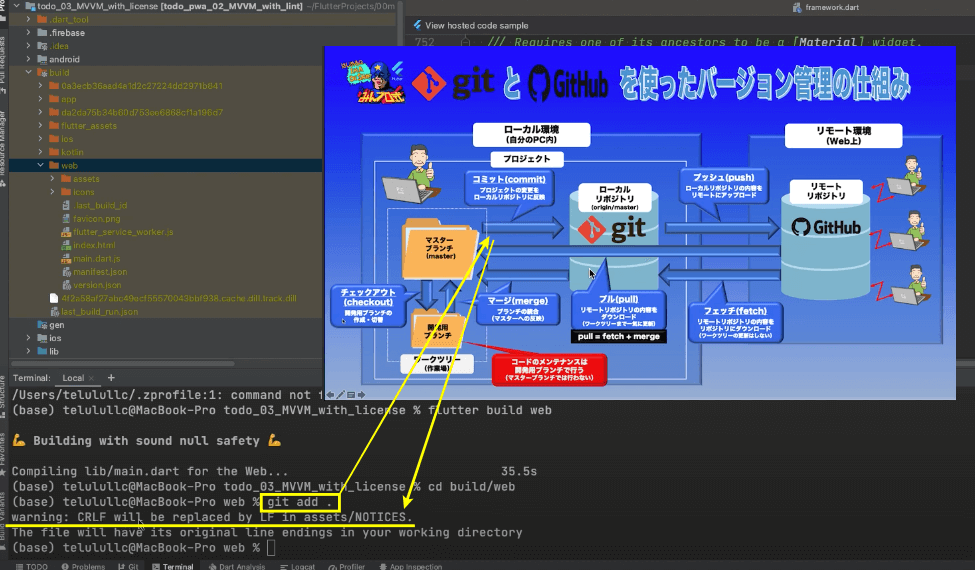Toggle code fold at line 752

coord(465,42)
